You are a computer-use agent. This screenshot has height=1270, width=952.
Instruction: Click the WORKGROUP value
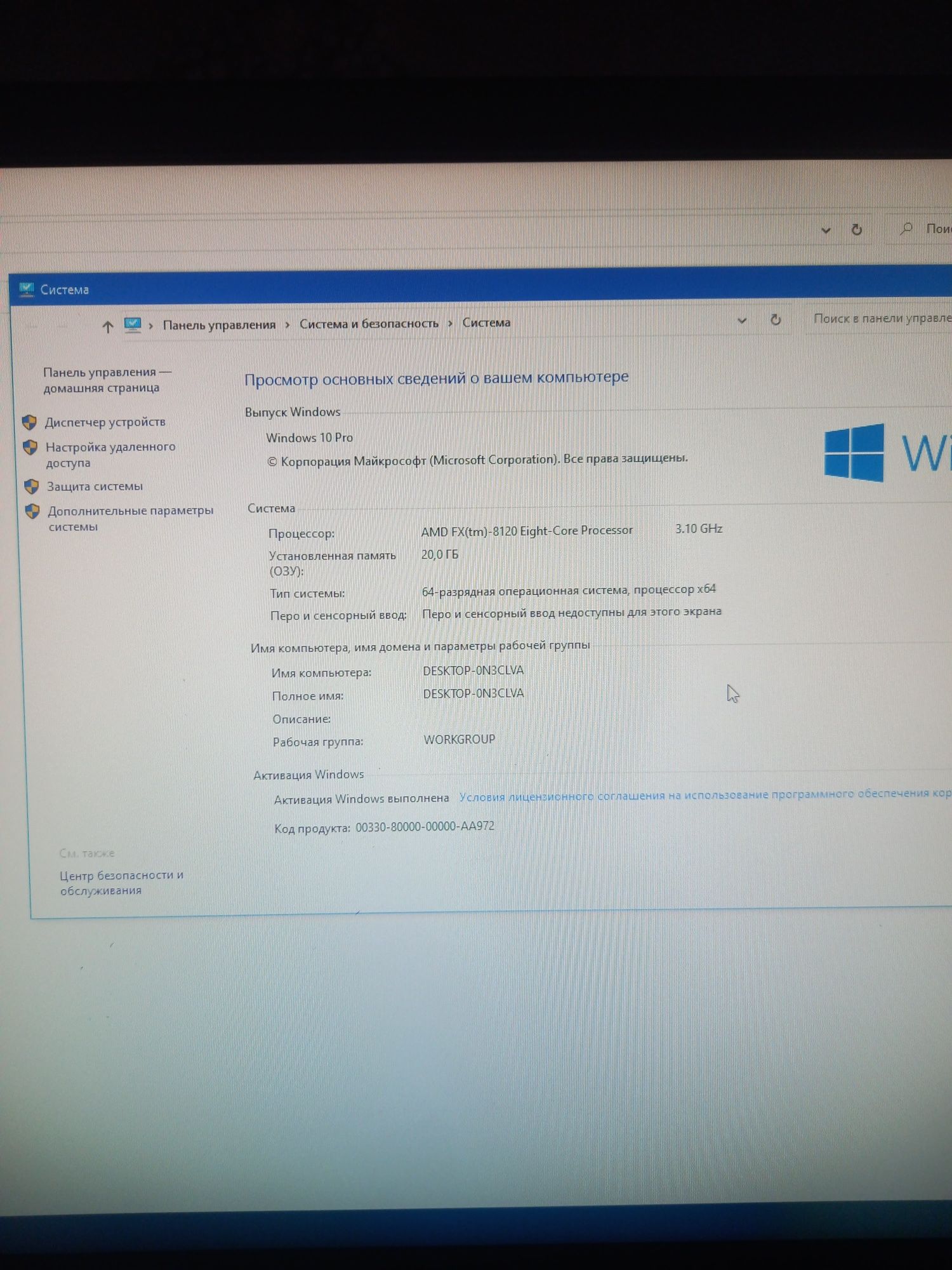pyautogui.click(x=459, y=739)
